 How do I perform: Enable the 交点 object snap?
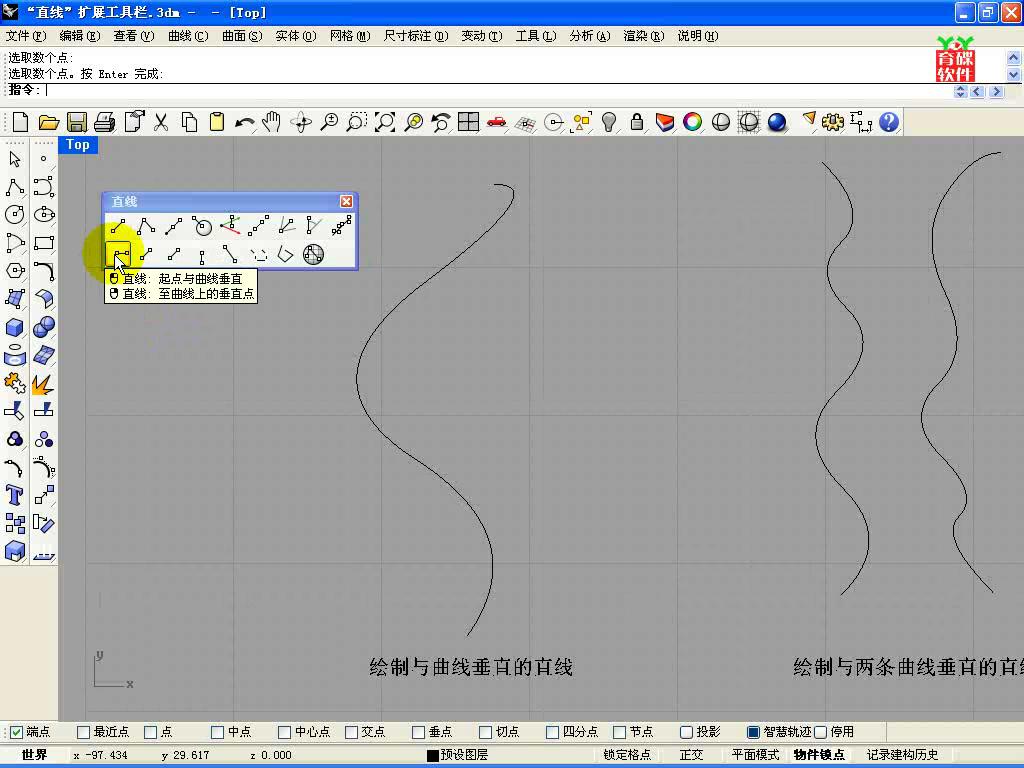coord(365,732)
